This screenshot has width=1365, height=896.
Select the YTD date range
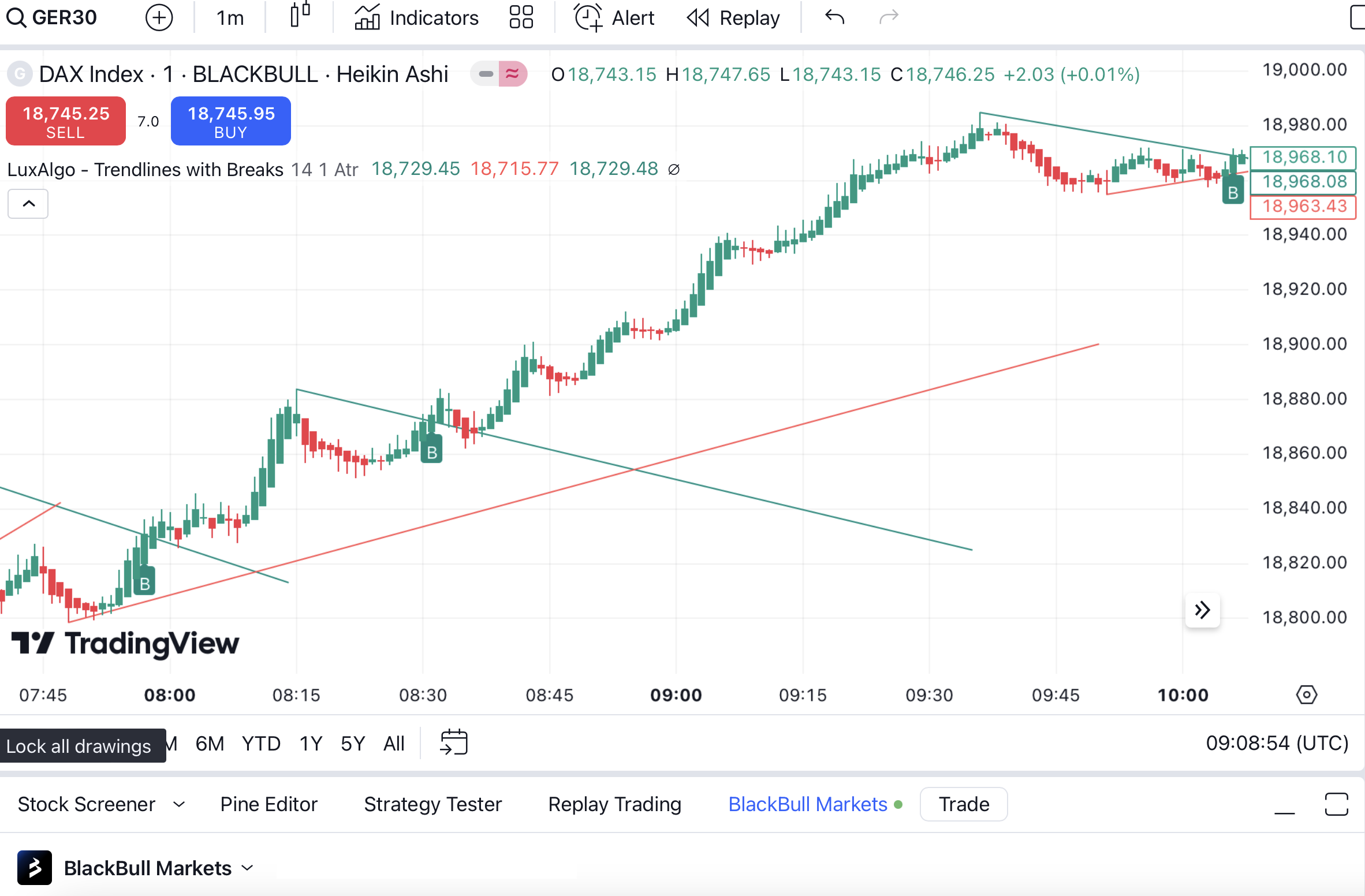261,744
